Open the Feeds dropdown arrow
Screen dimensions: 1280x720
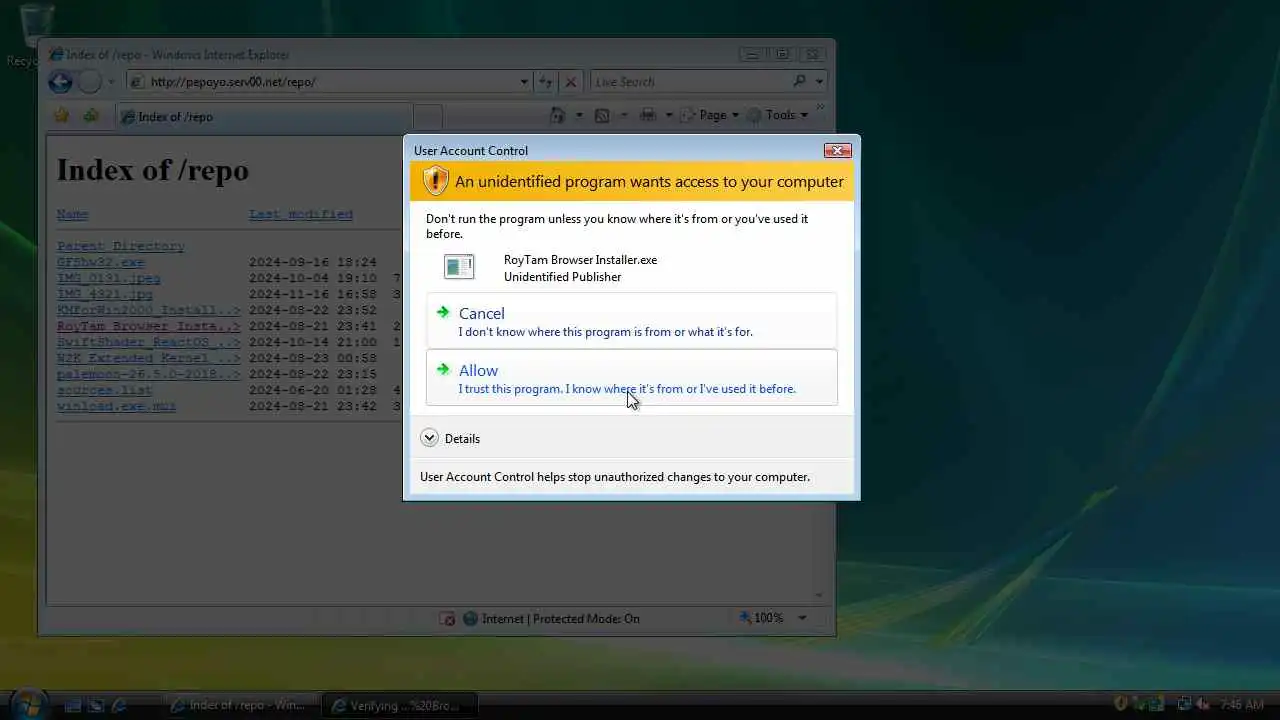[622, 115]
